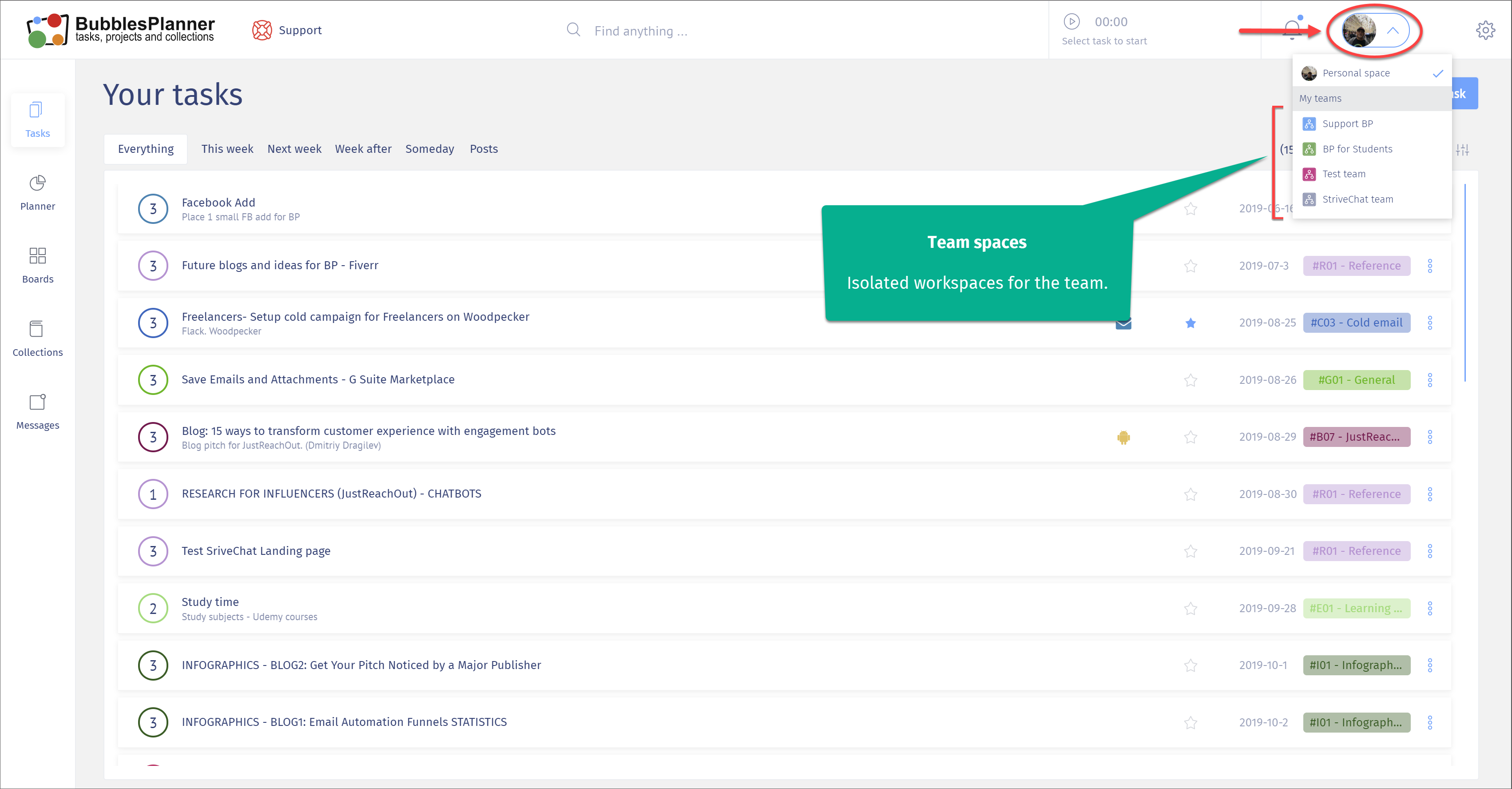
Task: Open the Messages sidebar section
Action: pyautogui.click(x=38, y=411)
